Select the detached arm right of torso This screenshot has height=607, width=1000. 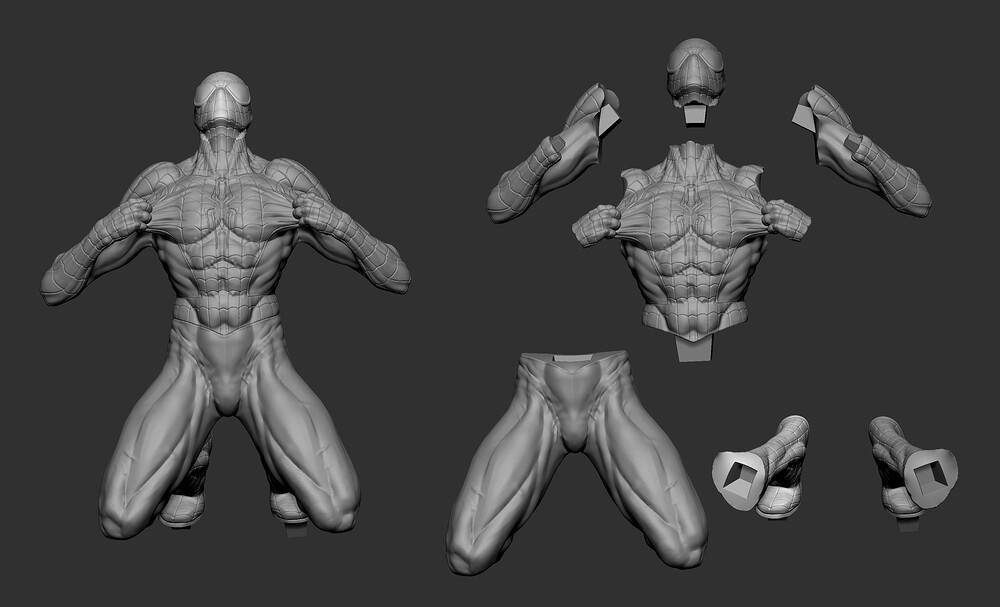862,151
